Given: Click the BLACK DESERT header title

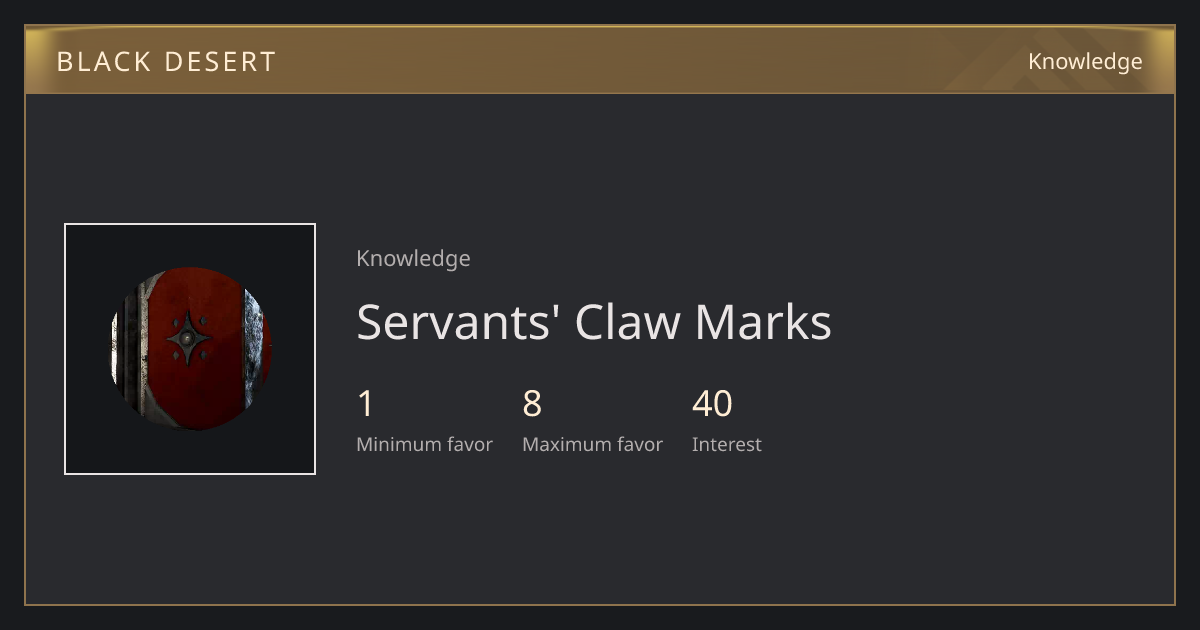Looking at the screenshot, I should click(x=166, y=62).
